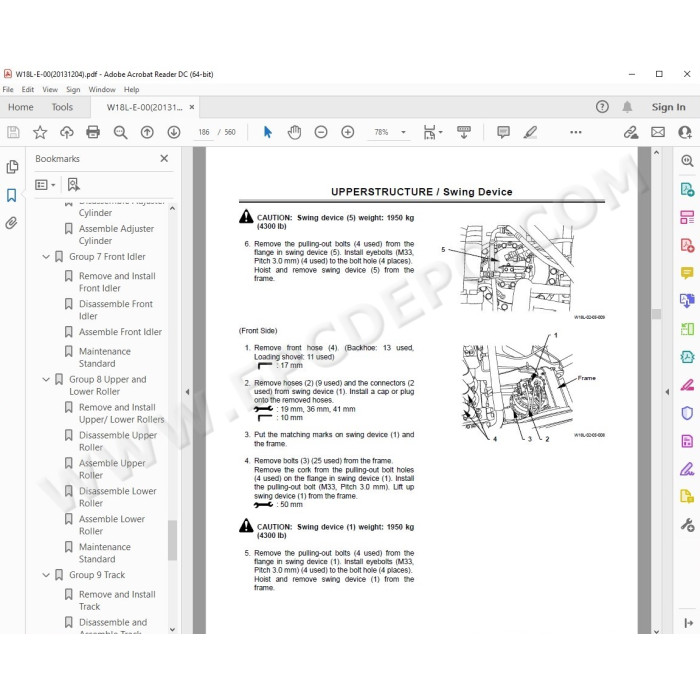
Task: Open the Assemble Adjuster Cylinder bookmark
Action: [116, 235]
